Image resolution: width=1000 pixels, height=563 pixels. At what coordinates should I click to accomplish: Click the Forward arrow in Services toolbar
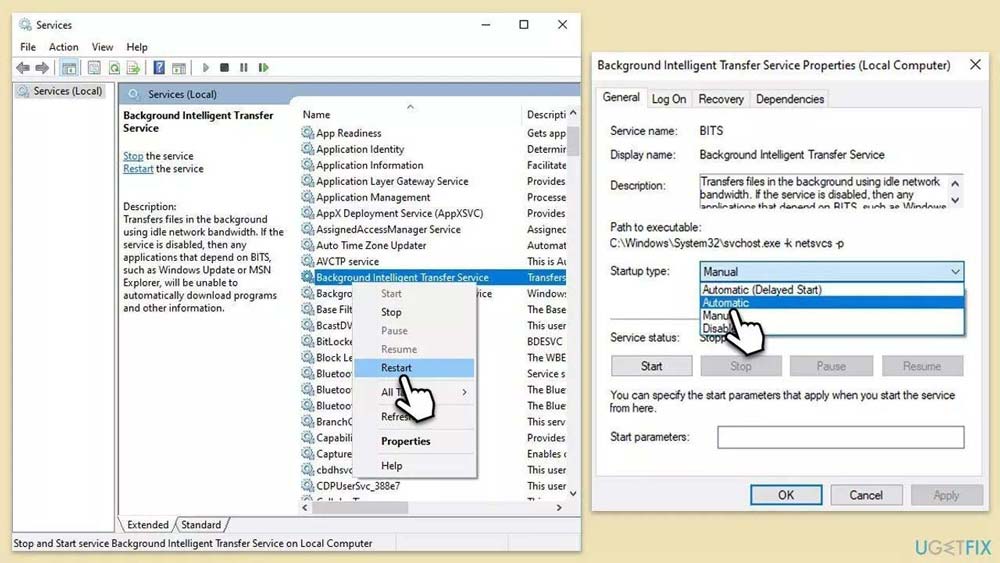click(x=42, y=68)
